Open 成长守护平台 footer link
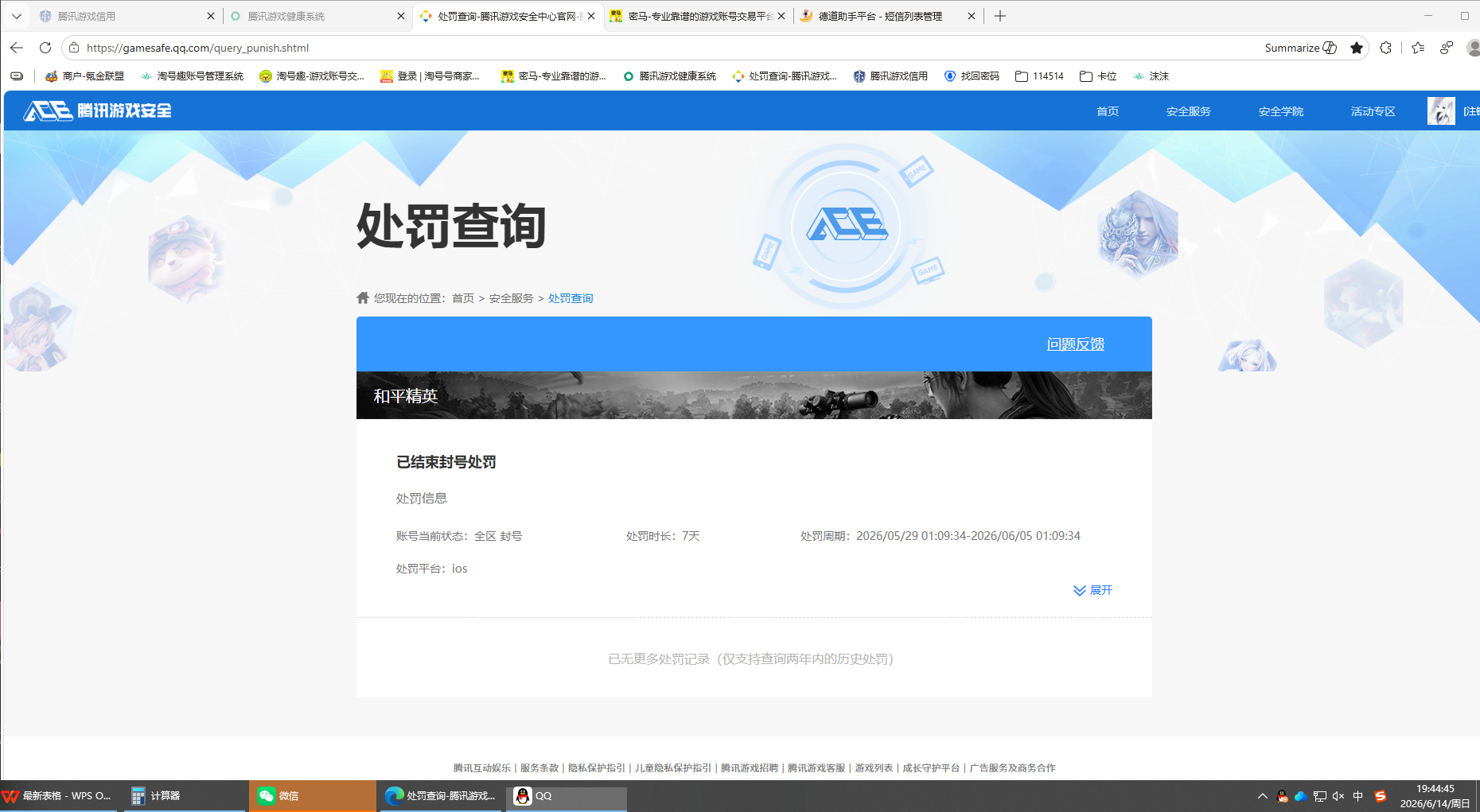 [x=931, y=768]
